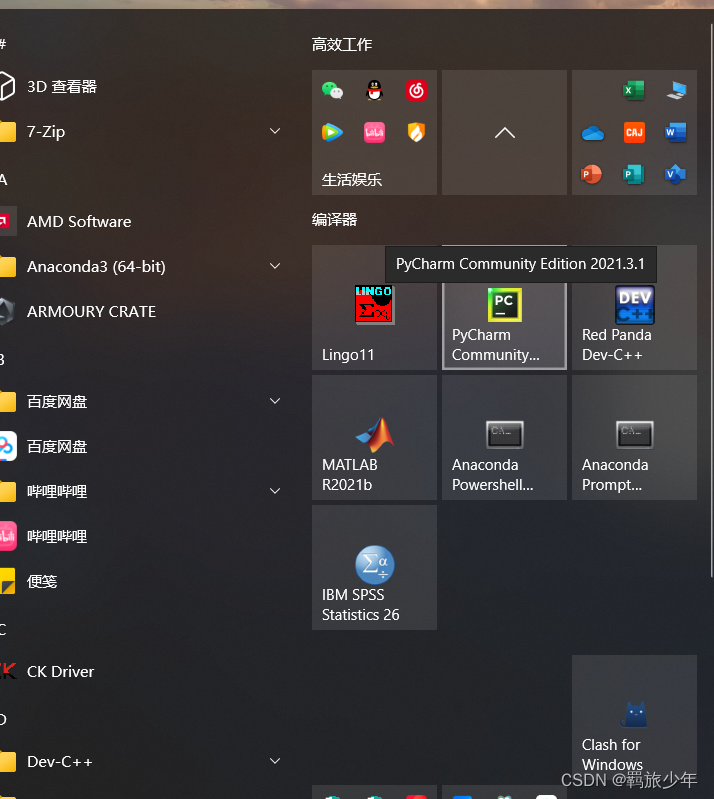714x799 pixels.
Task: Open orange shield security icon
Action: [x=416, y=132]
